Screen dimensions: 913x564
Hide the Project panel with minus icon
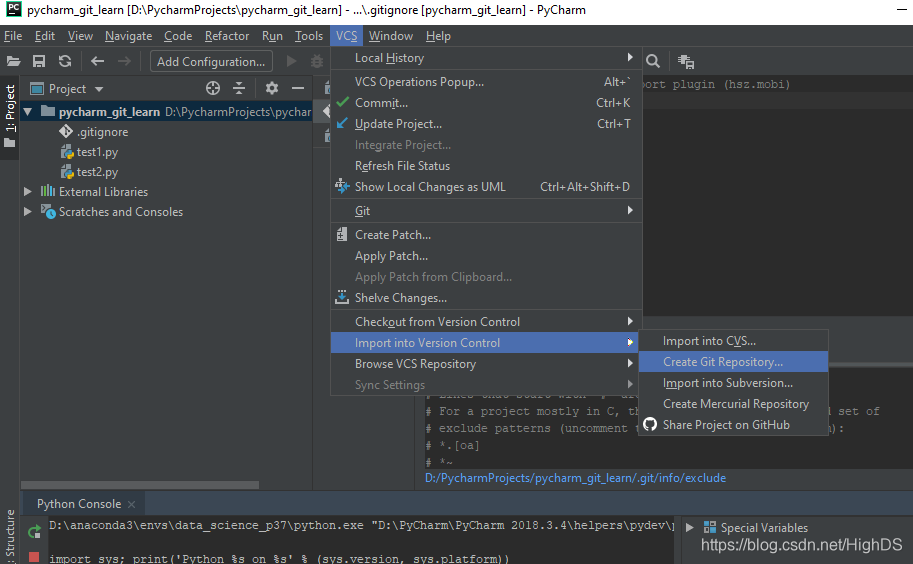point(298,88)
